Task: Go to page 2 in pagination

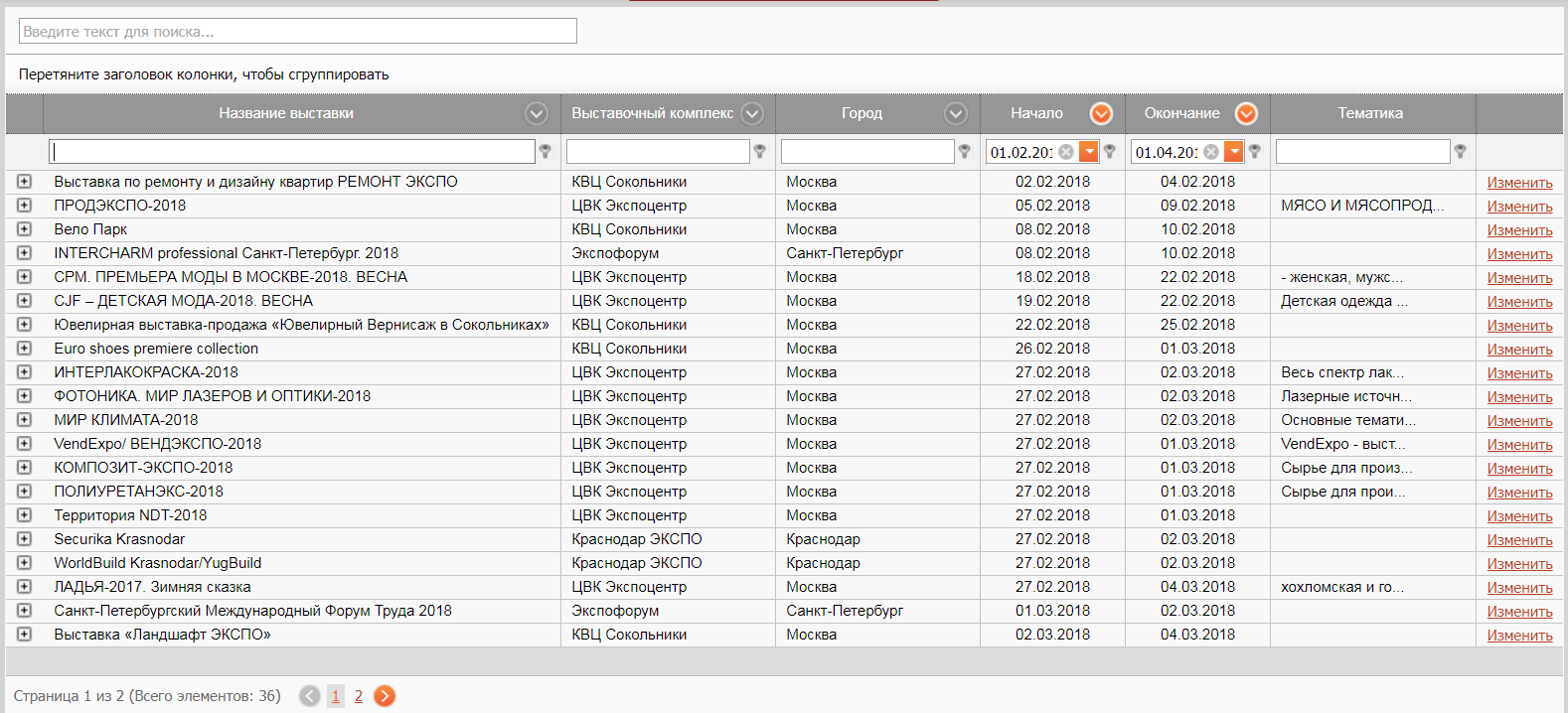Action: [359, 696]
